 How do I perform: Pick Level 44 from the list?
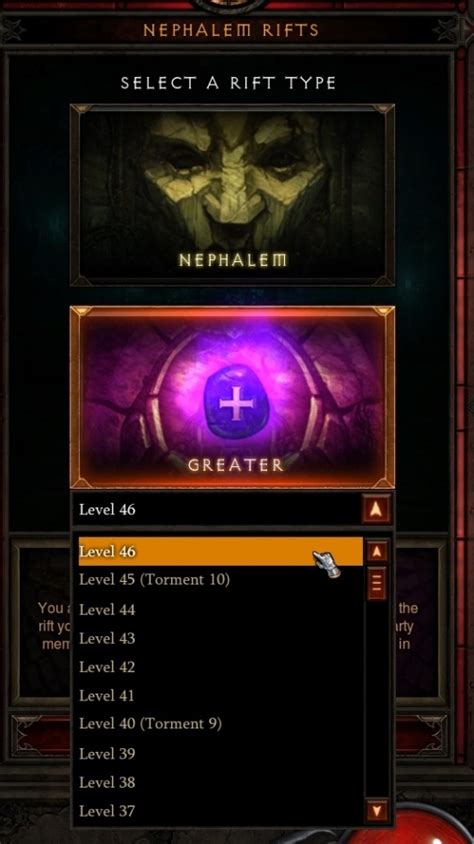click(221, 609)
